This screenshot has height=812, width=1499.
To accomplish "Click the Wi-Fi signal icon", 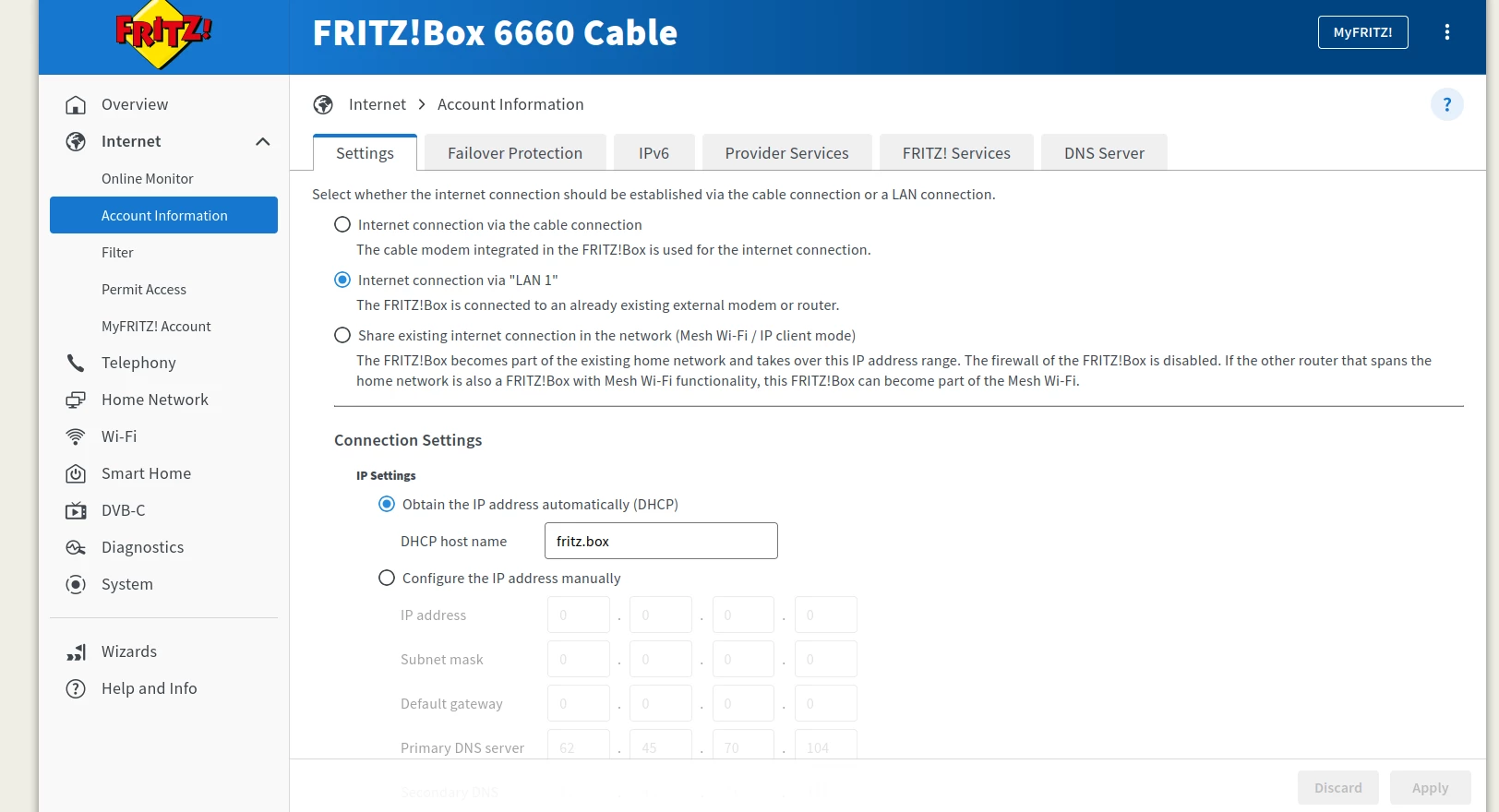I will [x=76, y=437].
